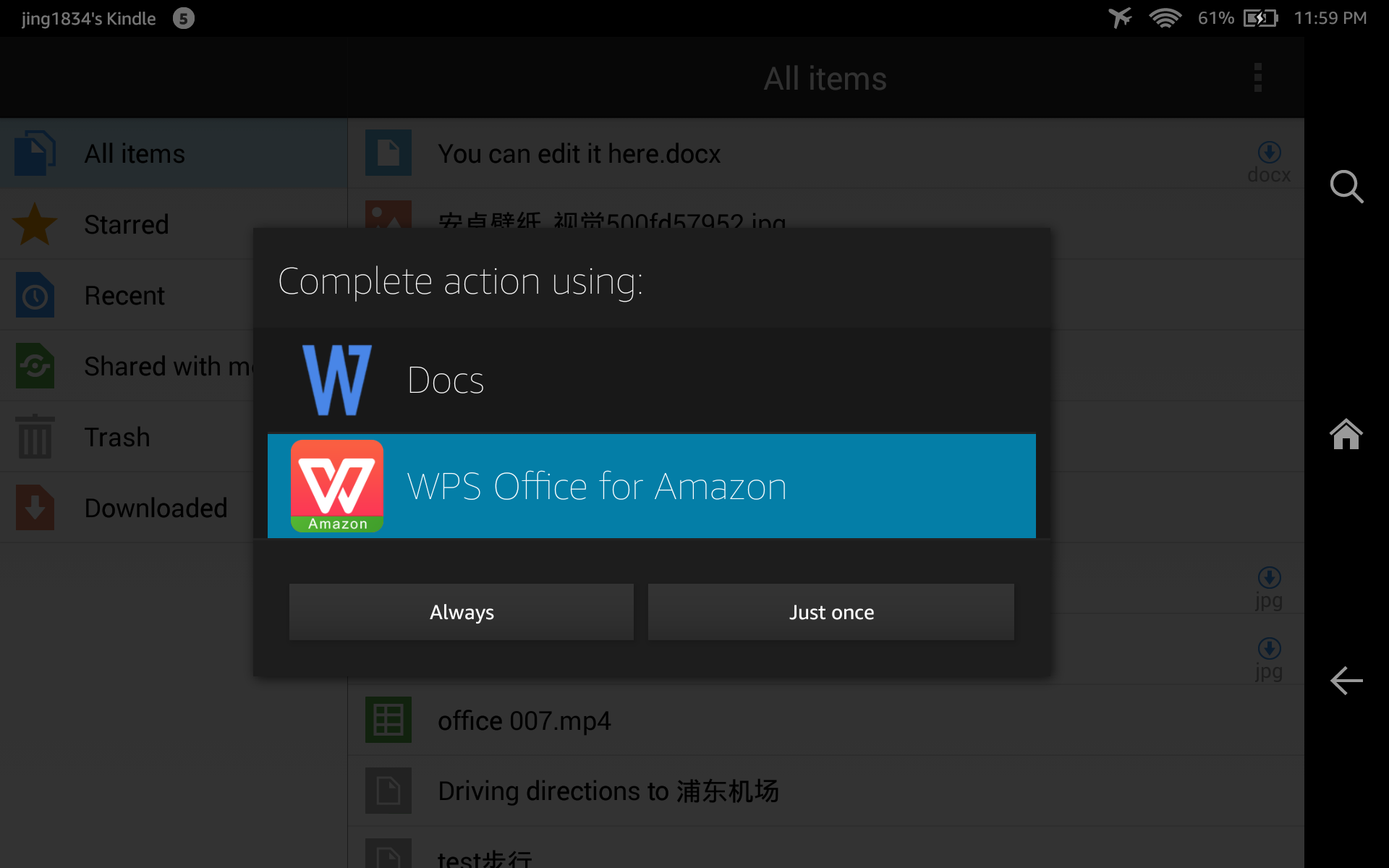Image resolution: width=1389 pixels, height=868 pixels.
Task: Click the Shared with me sync icon
Action: coord(34,365)
